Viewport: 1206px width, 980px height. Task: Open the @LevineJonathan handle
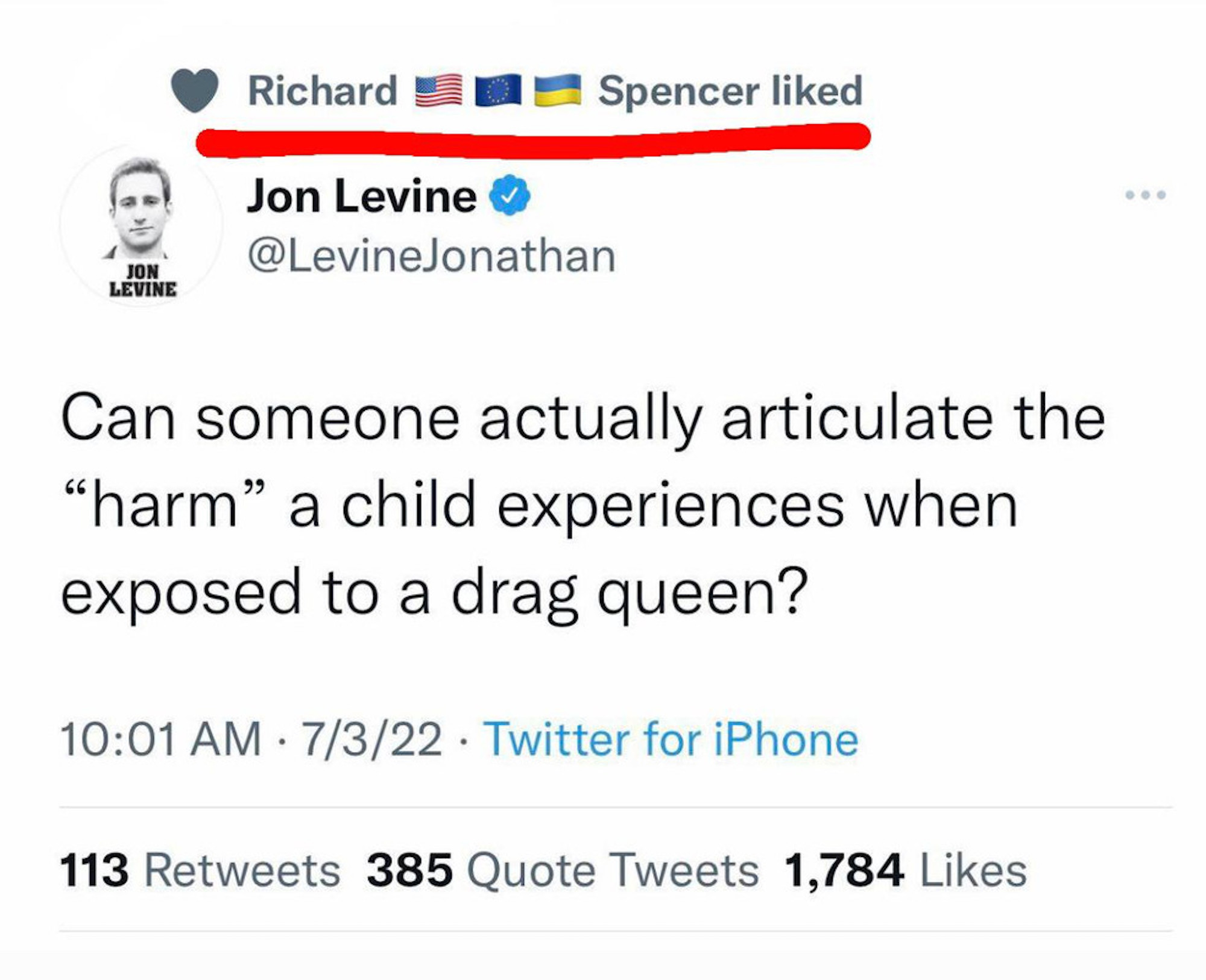[431, 256]
